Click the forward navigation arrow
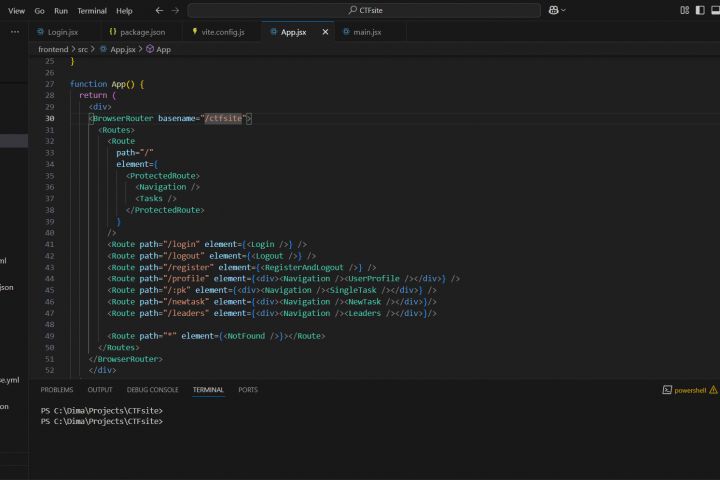The image size is (720, 480). coord(176,10)
